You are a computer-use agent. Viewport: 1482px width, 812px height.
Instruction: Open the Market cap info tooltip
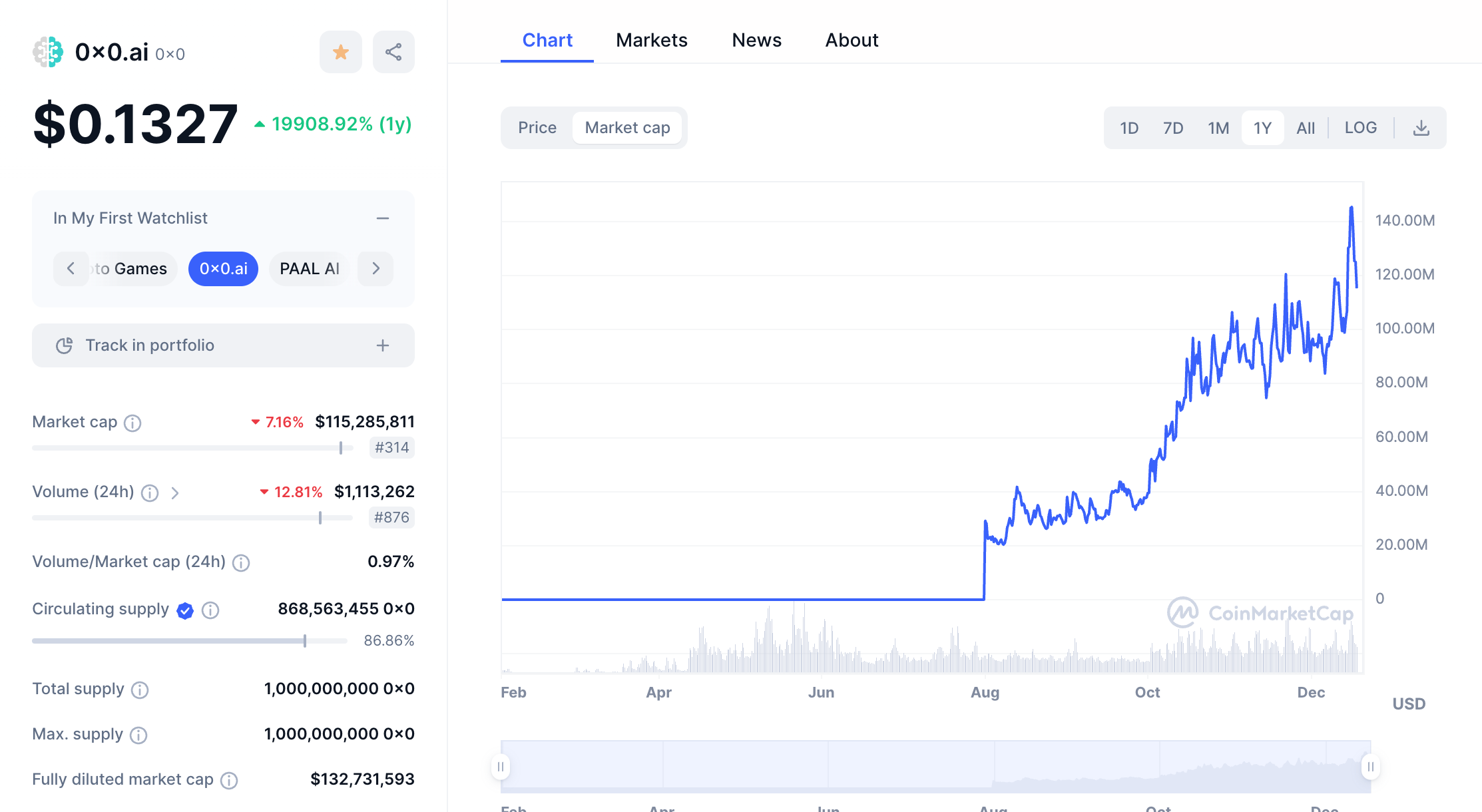pyautogui.click(x=132, y=423)
